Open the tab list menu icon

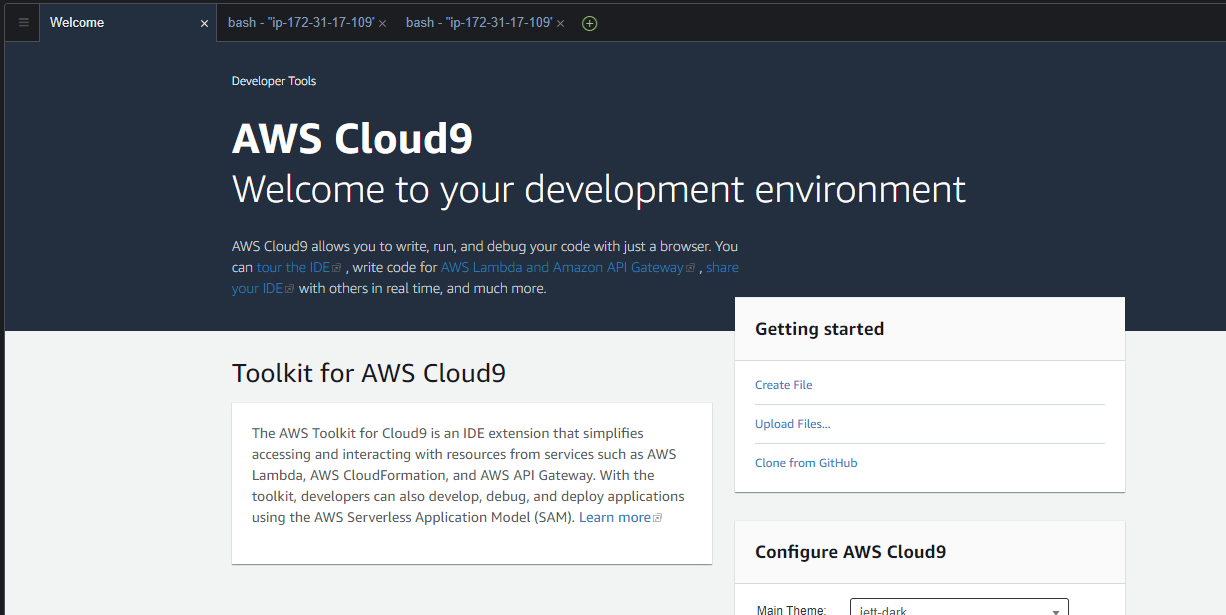pyautogui.click(x=23, y=22)
